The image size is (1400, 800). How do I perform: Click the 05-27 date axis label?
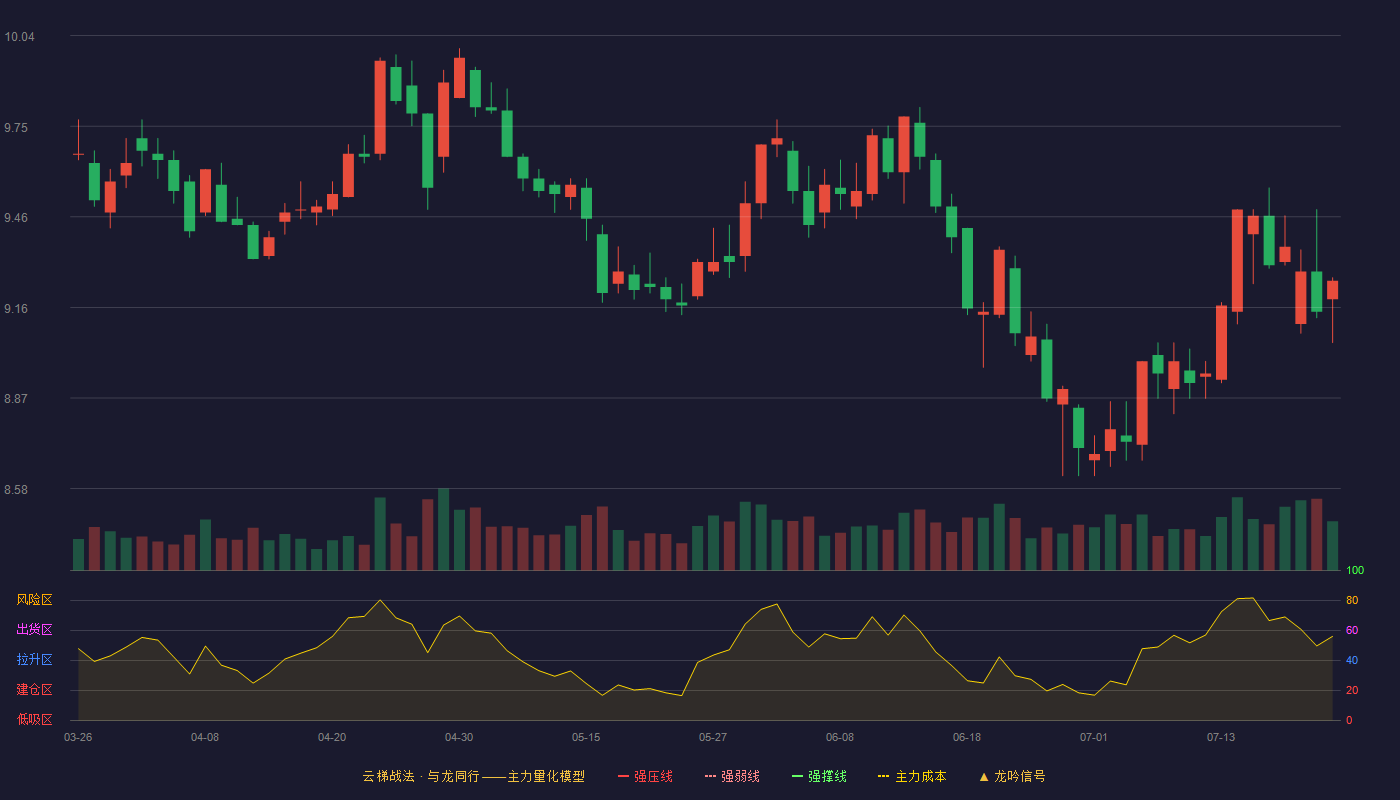click(713, 737)
